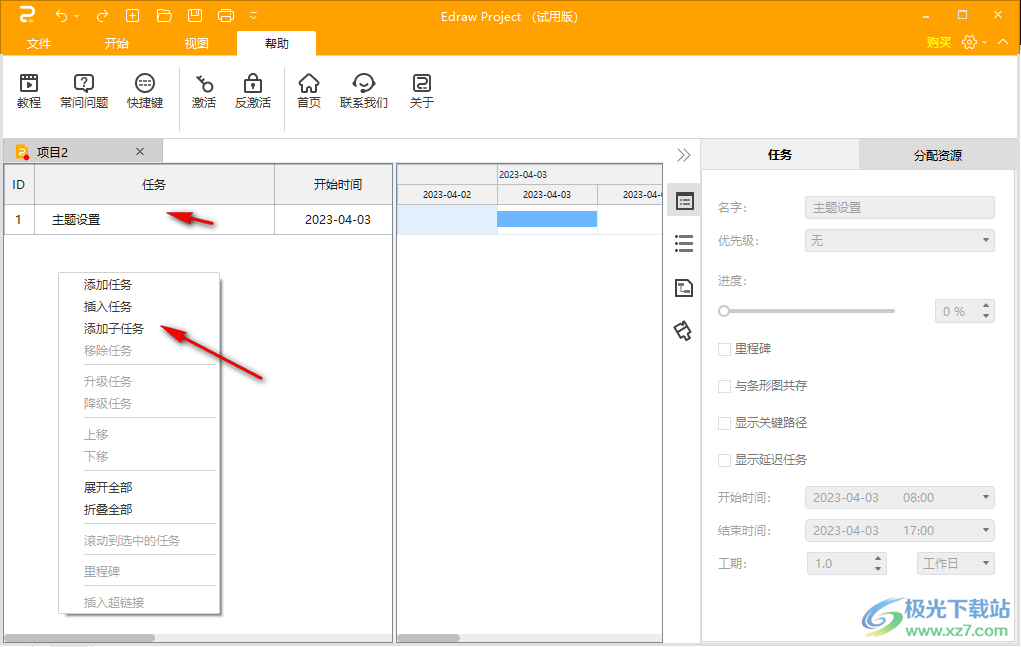This screenshot has height=647, width=1021.
Task: Open 结束时间 date dropdown
Action: (899, 531)
